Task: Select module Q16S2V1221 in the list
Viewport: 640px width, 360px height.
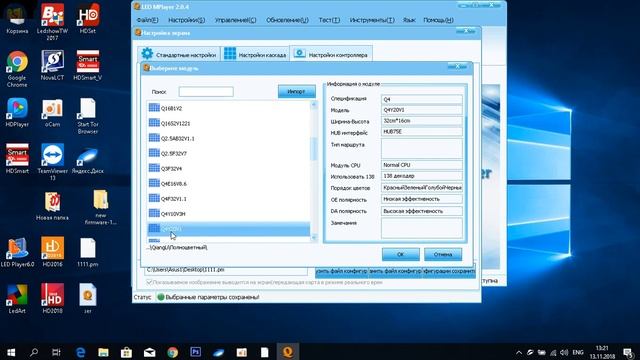Action: coord(229,123)
